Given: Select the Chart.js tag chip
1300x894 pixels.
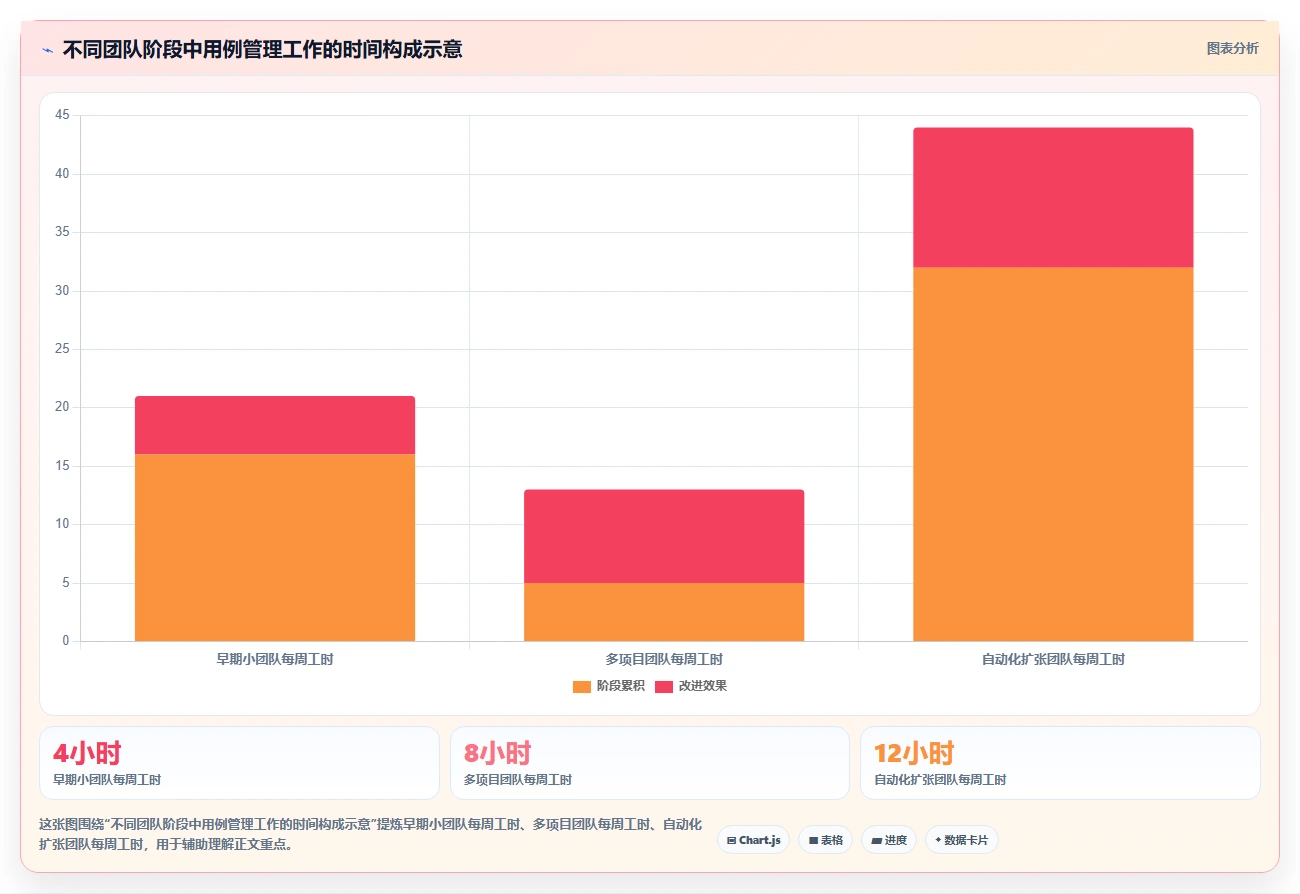Looking at the screenshot, I should [753, 840].
